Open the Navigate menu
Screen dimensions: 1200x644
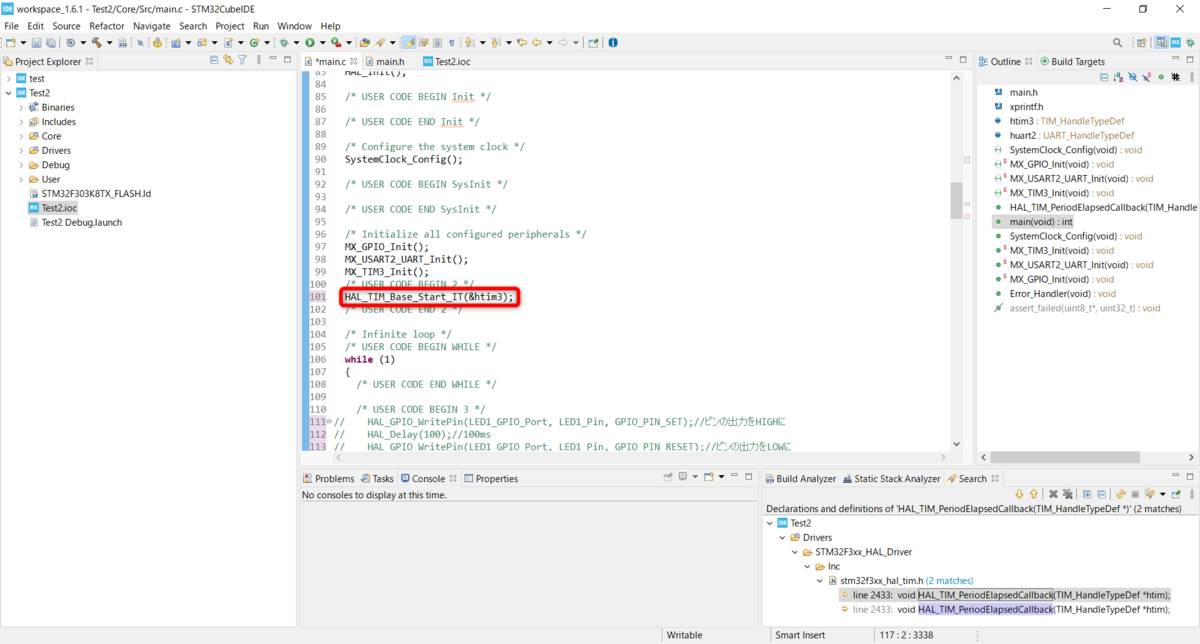(152, 26)
